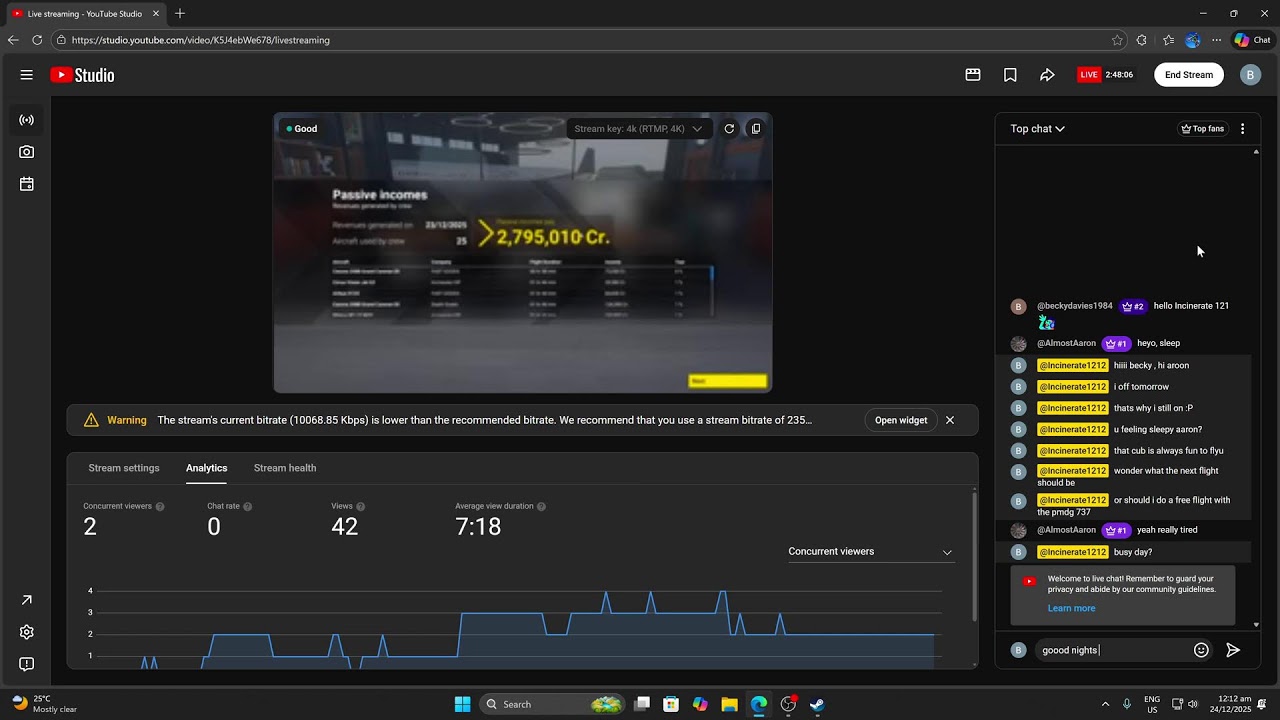This screenshot has width=1280, height=720.
Task: Show hidden icons in system tray
Action: [1105, 704]
